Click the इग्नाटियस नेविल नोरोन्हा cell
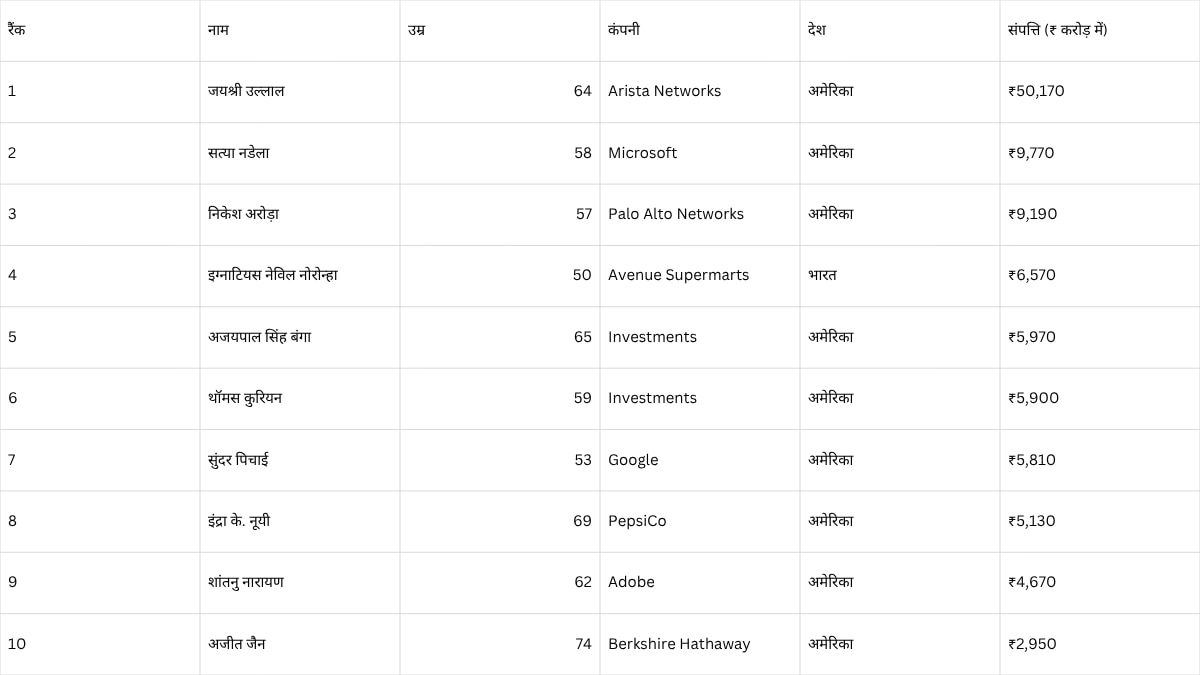 [x=273, y=275]
